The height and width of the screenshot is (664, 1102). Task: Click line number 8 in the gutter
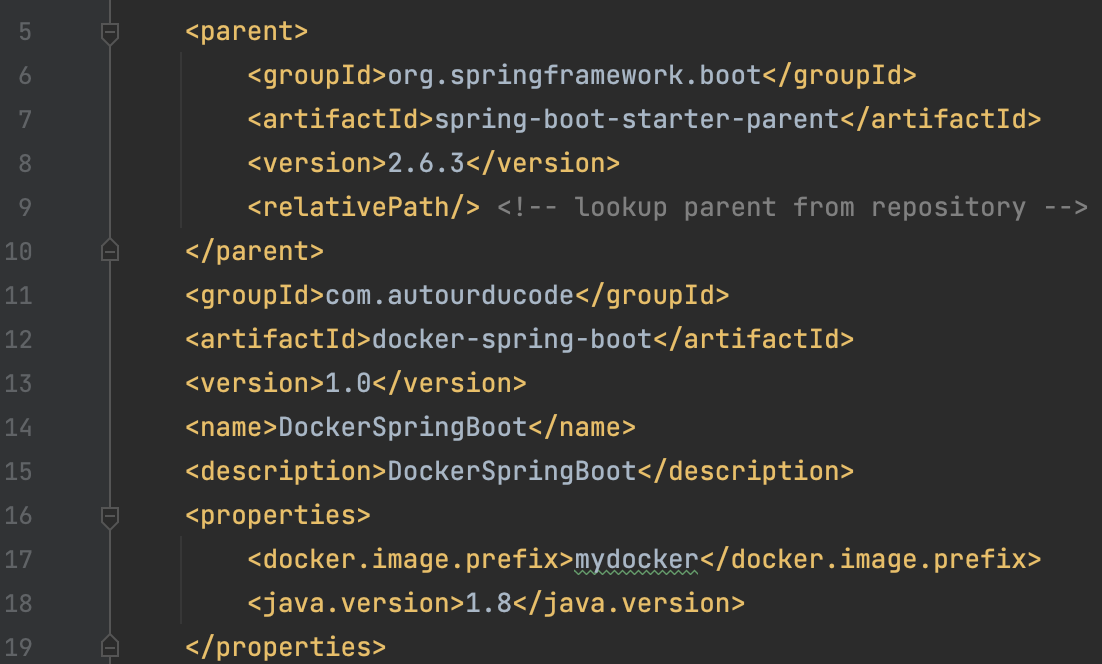24,163
